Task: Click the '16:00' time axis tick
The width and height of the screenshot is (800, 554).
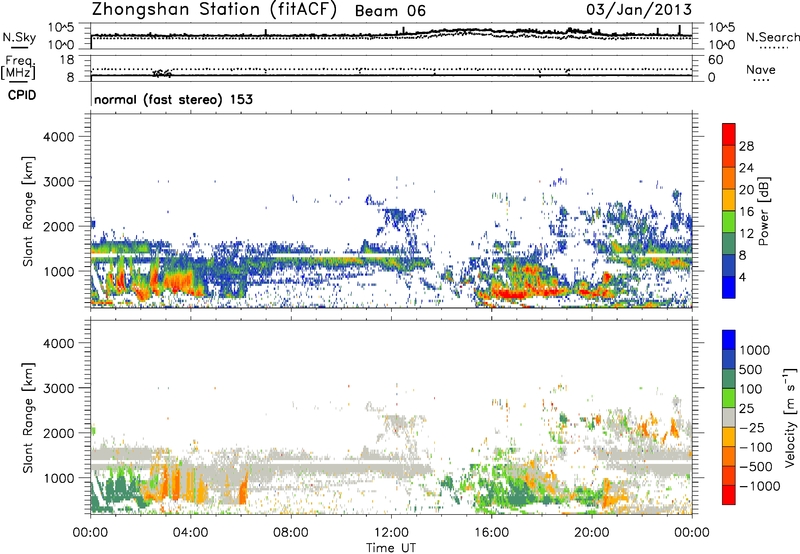Action: pos(491,533)
